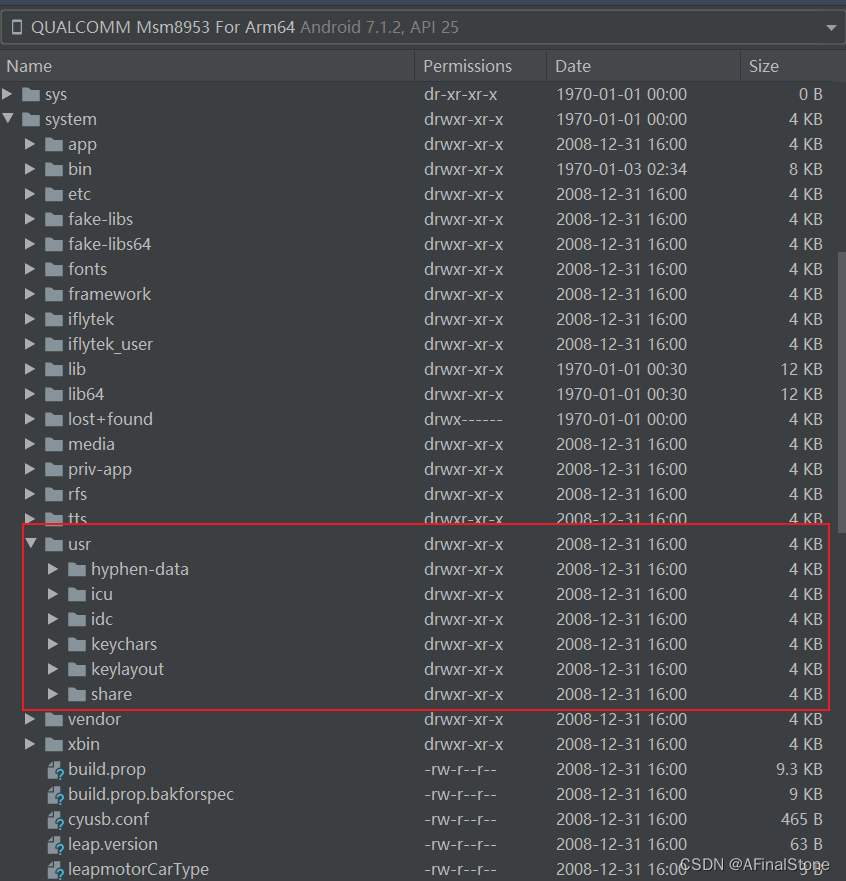Click the 8 KB size of bin
The image size is (846, 881).
806,169
